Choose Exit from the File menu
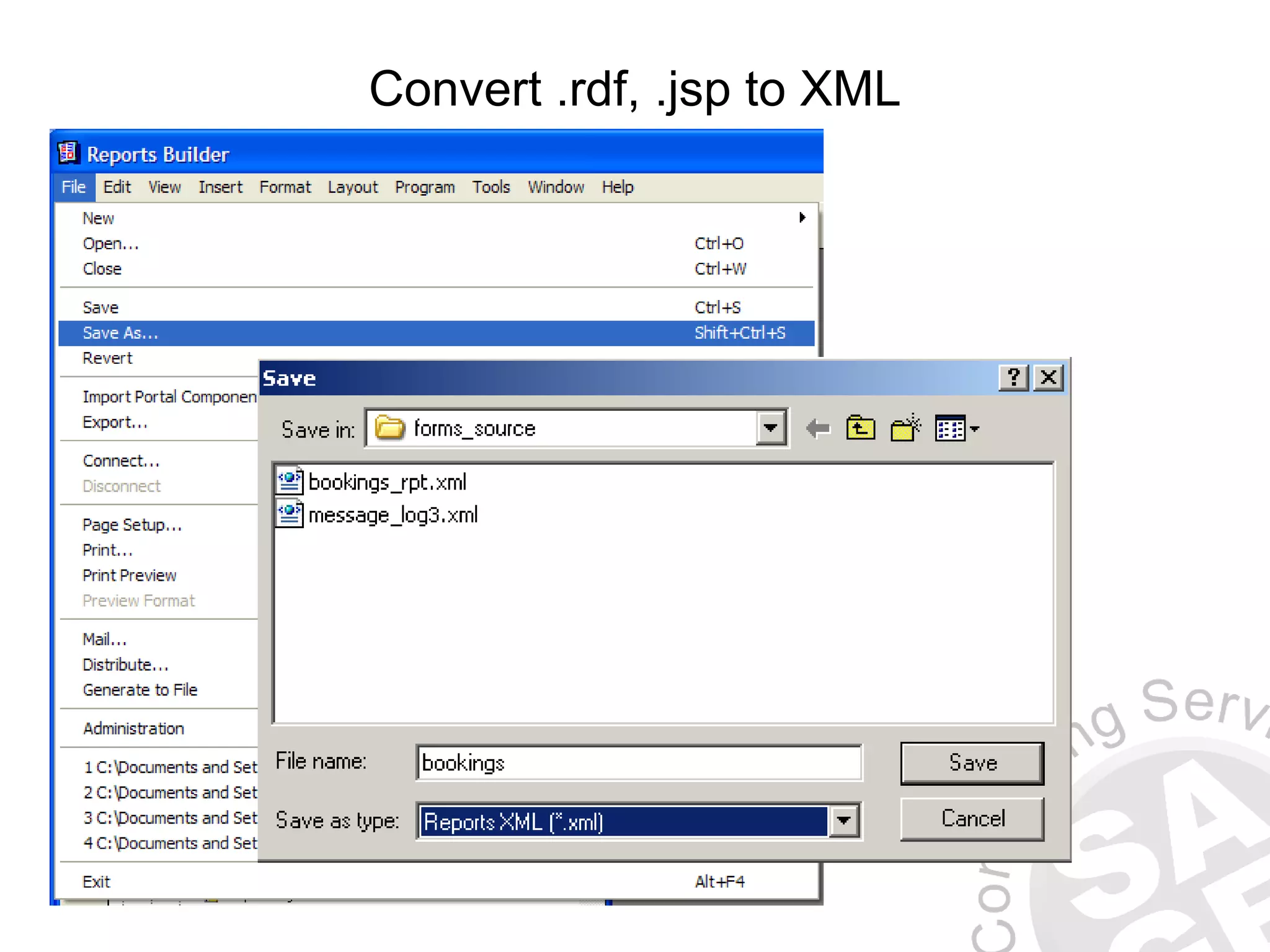This screenshot has width=1270, height=952. coord(437,881)
